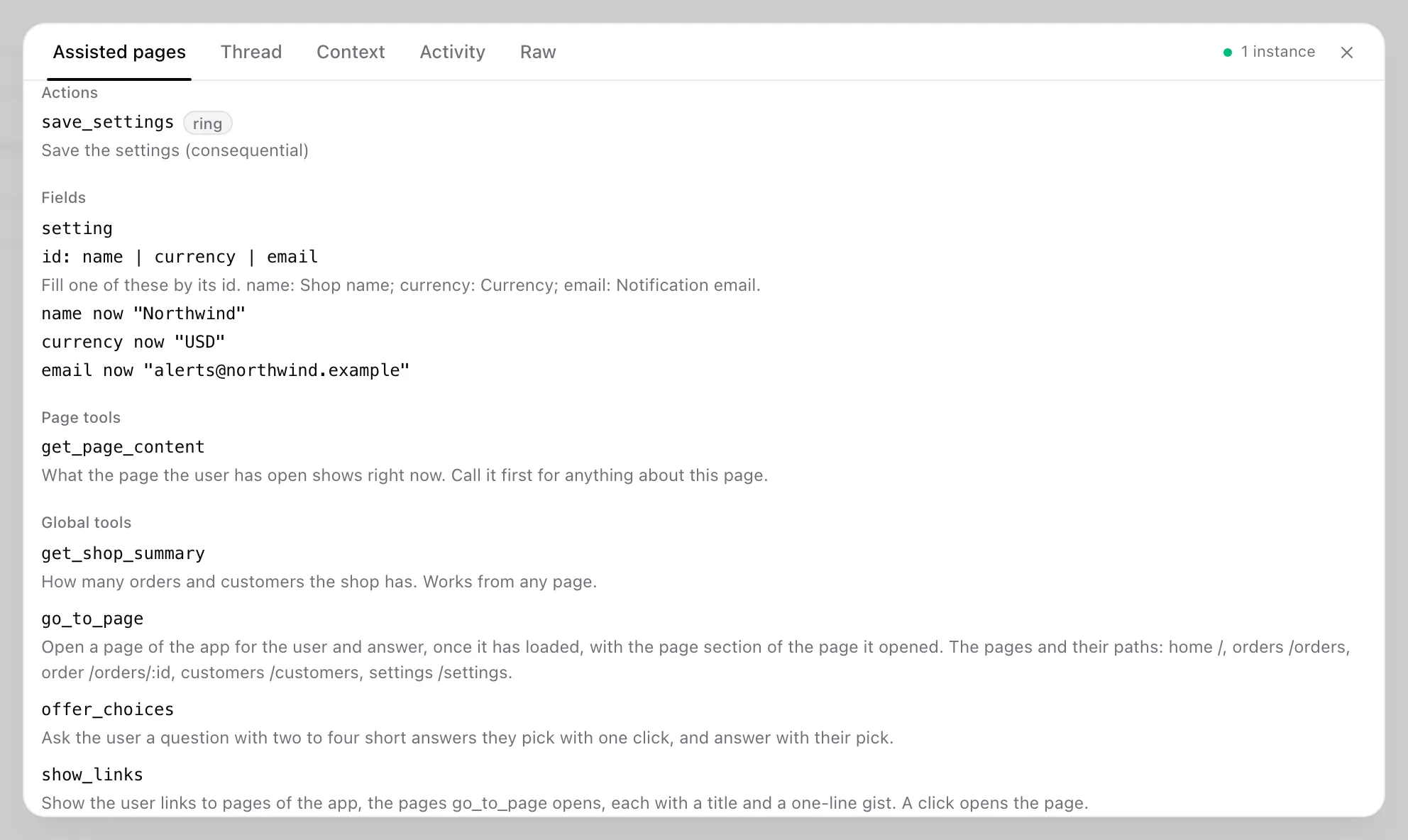Close the panel with the X icon
The height and width of the screenshot is (840, 1408).
click(1347, 52)
